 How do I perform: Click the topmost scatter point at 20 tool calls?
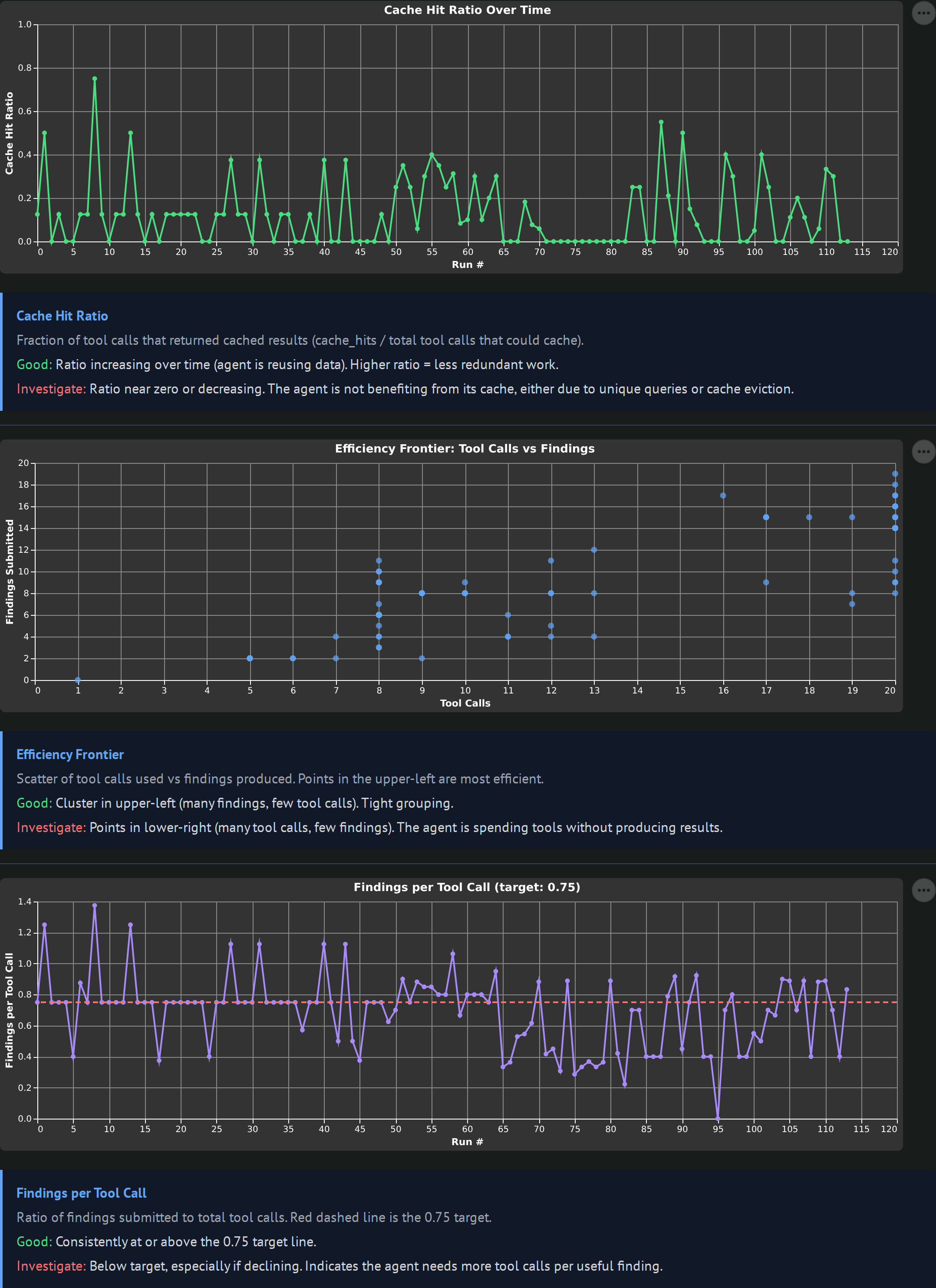tap(895, 474)
